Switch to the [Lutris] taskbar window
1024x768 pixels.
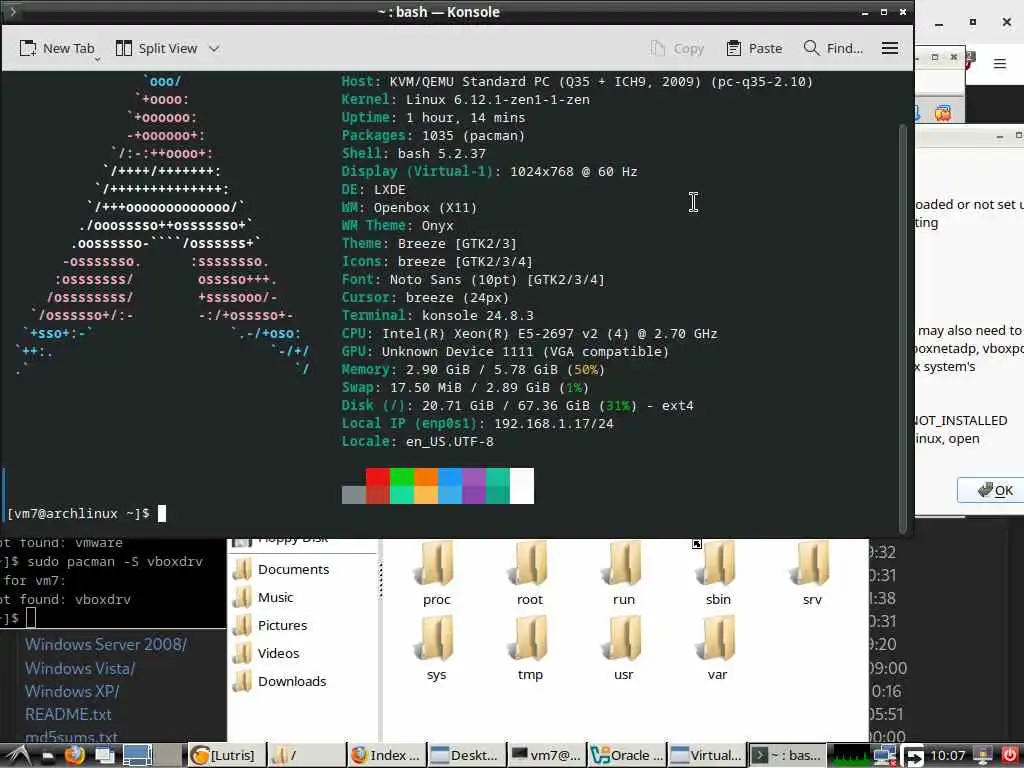(x=227, y=756)
